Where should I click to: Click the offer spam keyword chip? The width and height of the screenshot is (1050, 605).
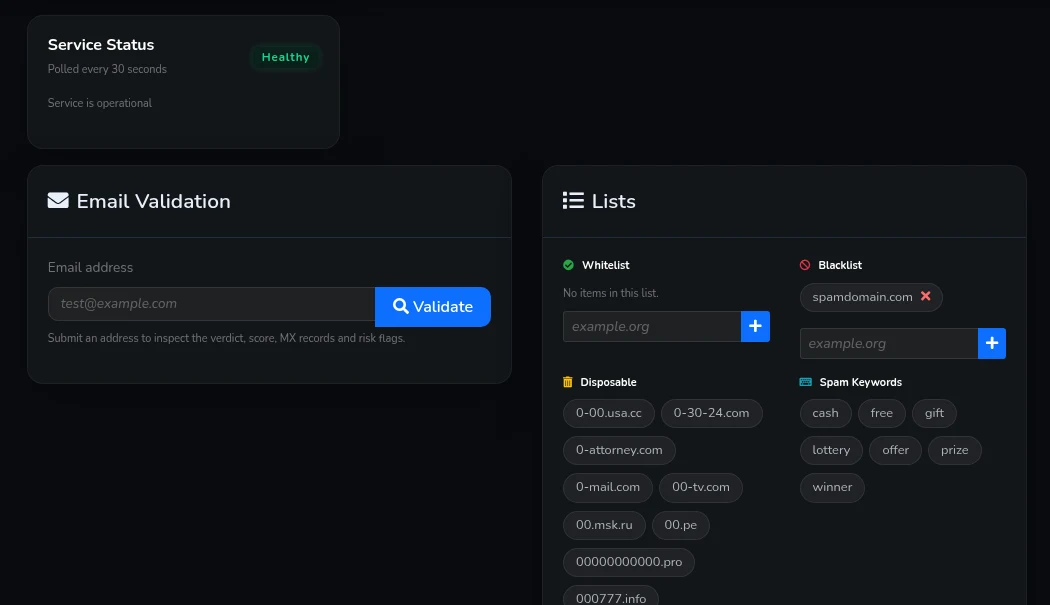click(x=895, y=450)
